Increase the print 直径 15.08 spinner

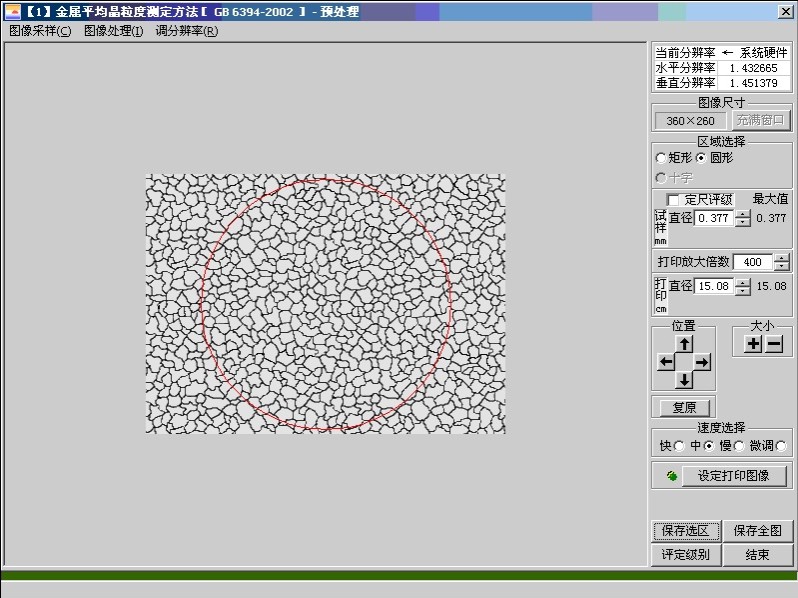click(743, 282)
